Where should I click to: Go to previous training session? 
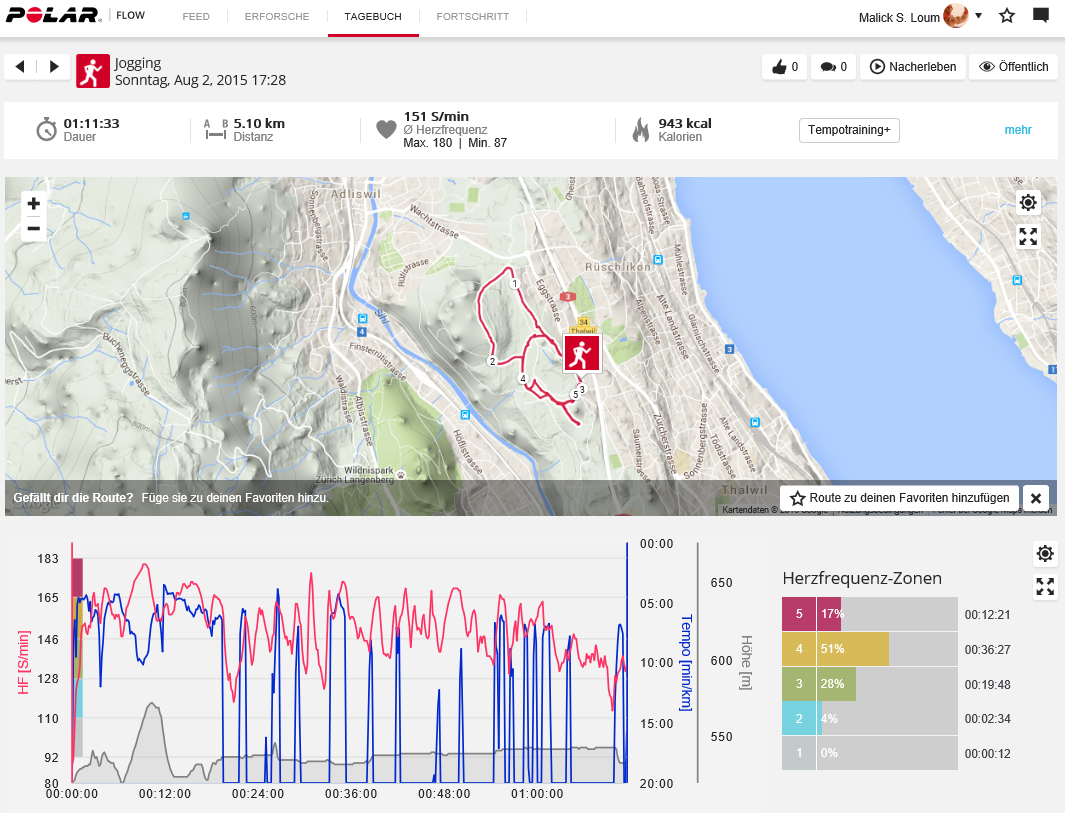point(20,67)
